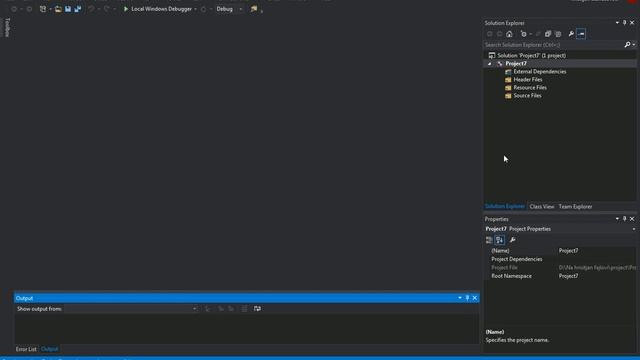Open Property Pages wrench in Properties panel
The height and width of the screenshot is (360, 640).
click(x=513, y=240)
